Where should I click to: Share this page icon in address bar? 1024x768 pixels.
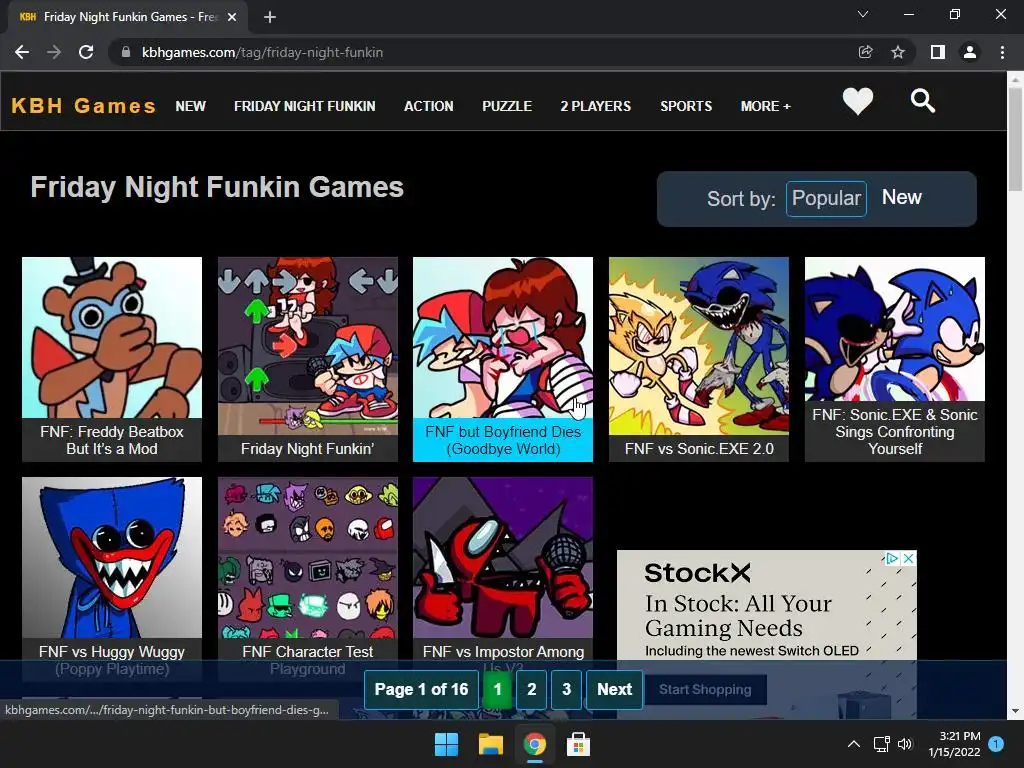click(865, 52)
